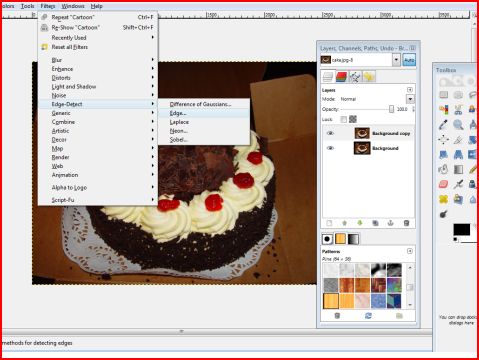Hide the Background copy layer
Image resolution: width=479 pixels, height=360 pixels.
(330, 133)
